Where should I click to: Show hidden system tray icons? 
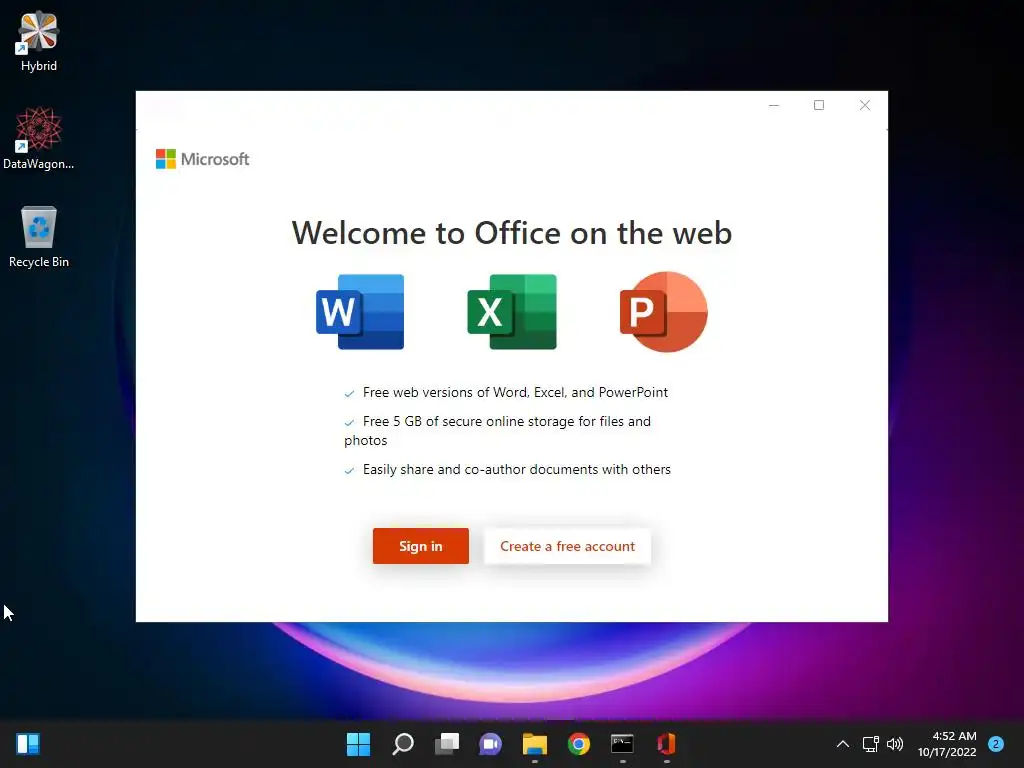click(x=843, y=744)
